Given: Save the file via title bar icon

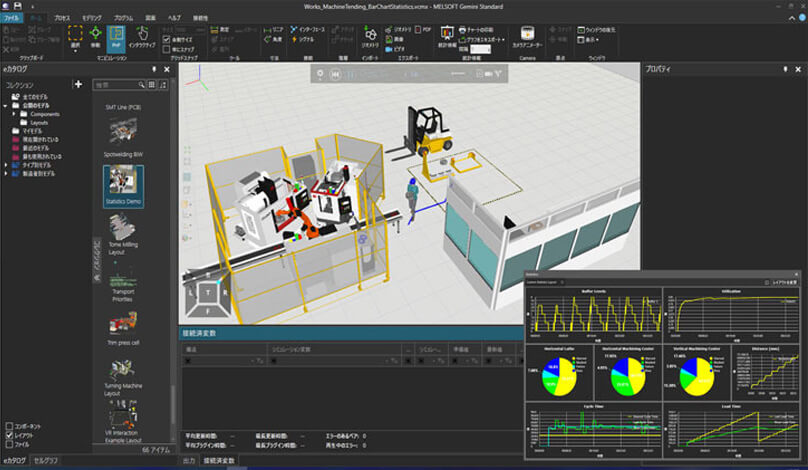Looking at the screenshot, I should click(18, 6).
